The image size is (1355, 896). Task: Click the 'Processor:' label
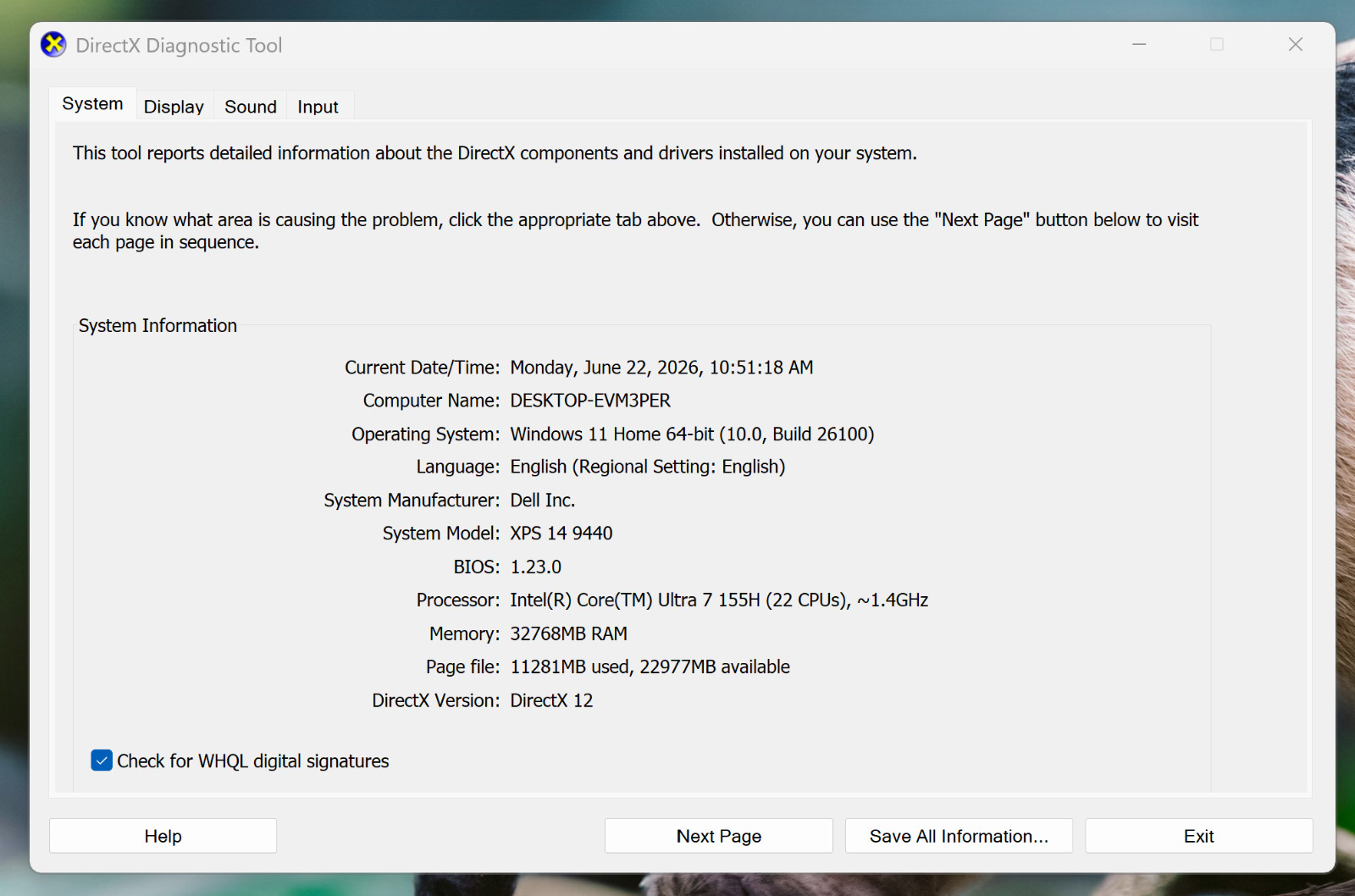click(458, 600)
